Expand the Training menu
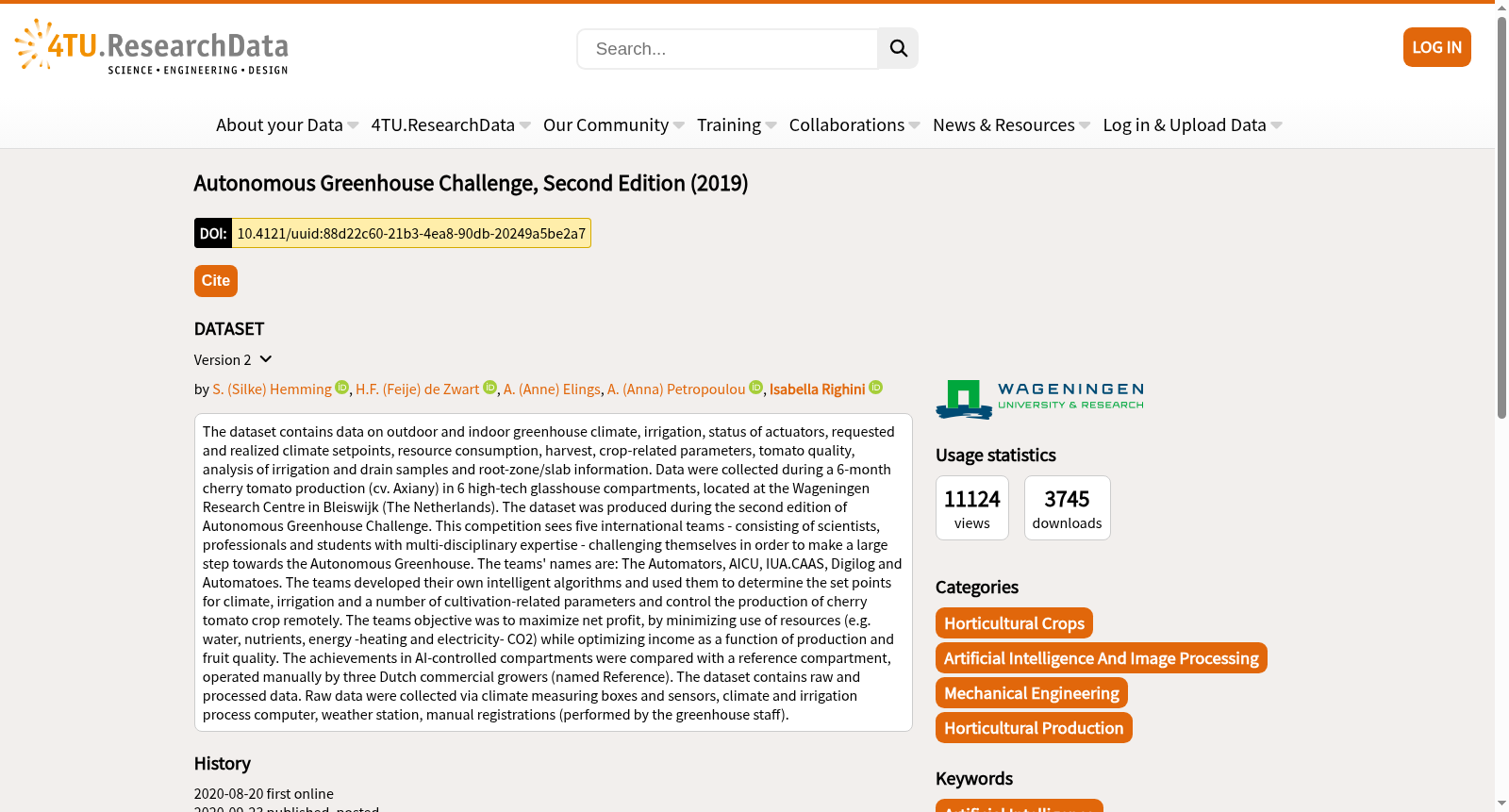The height and width of the screenshot is (812, 1509). pyautogui.click(x=737, y=125)
